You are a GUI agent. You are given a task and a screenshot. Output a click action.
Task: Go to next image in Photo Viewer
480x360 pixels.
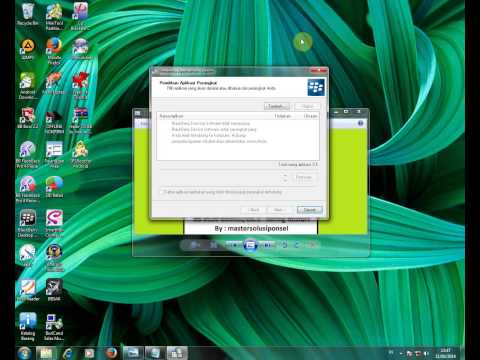click(x=267, y=245)
